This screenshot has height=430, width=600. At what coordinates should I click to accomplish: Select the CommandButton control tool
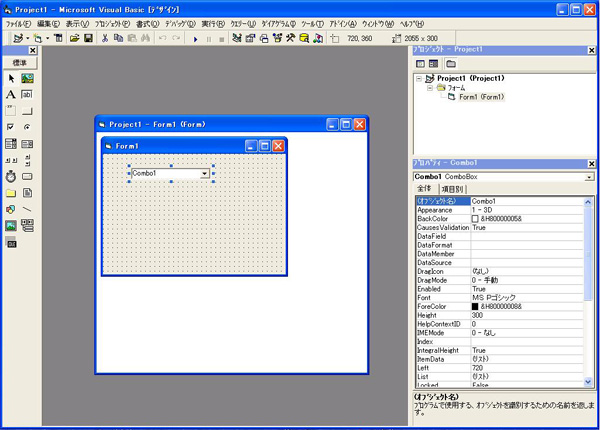27,111
